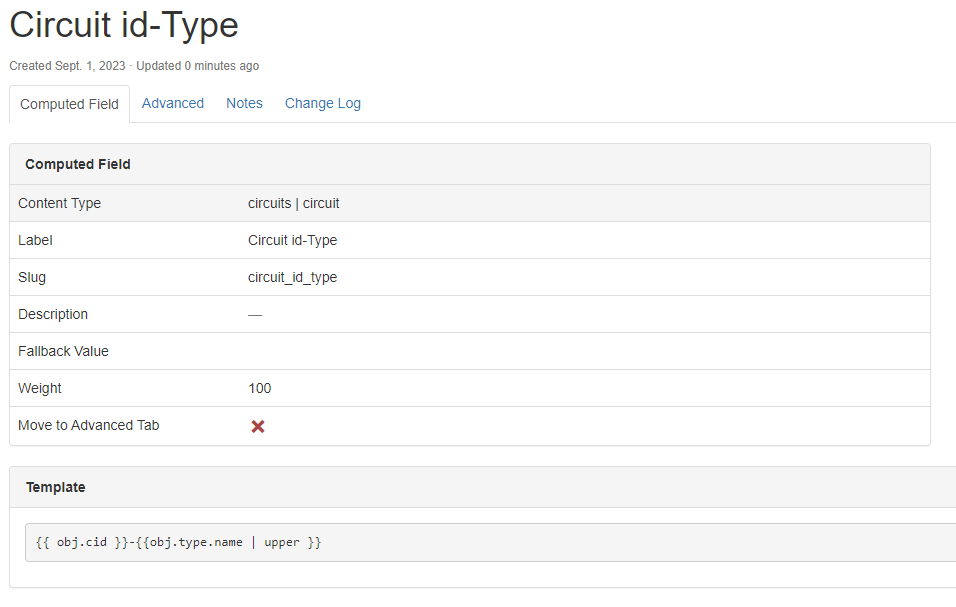Click the content type value circuits | circuit

pyautogui.click(x=293, y=203)
